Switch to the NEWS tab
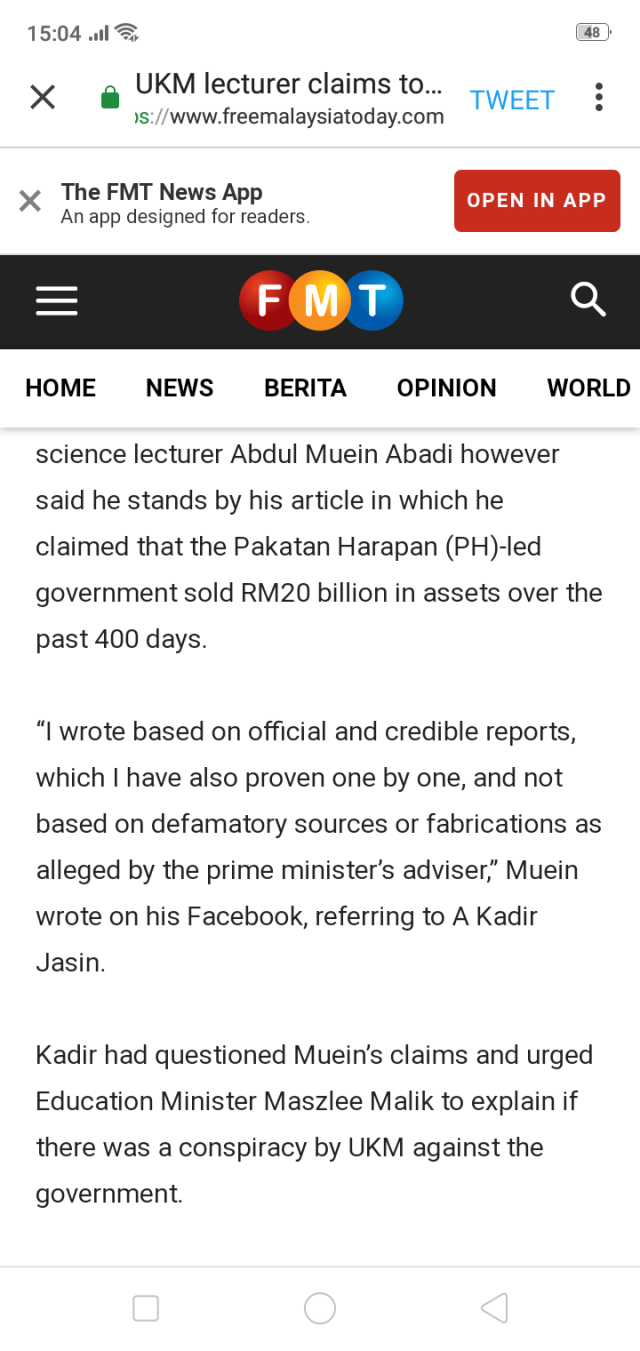 [x=180, y=388]
